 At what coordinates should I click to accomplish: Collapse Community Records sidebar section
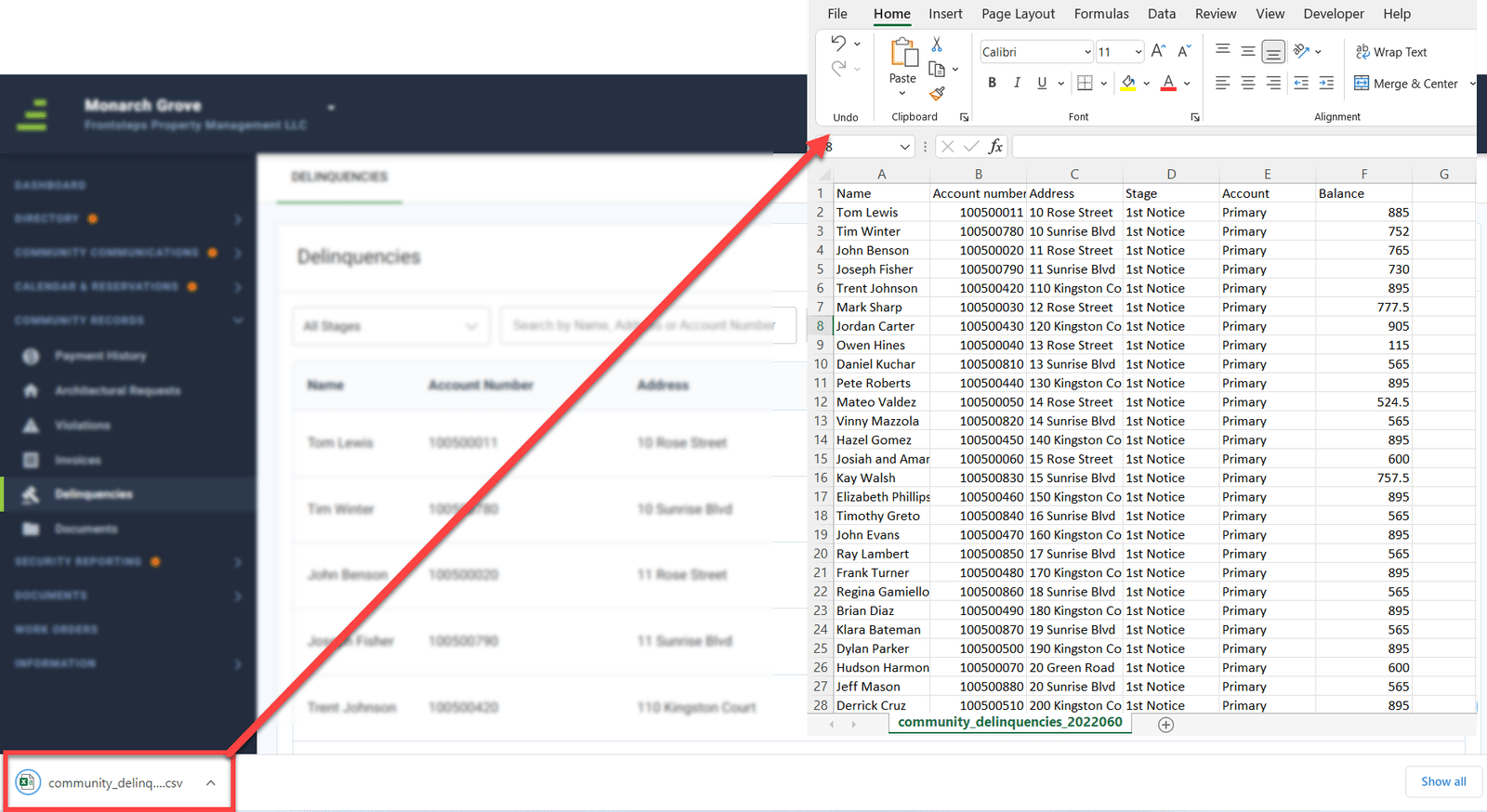pyautogui.click(x=238, y=321)
